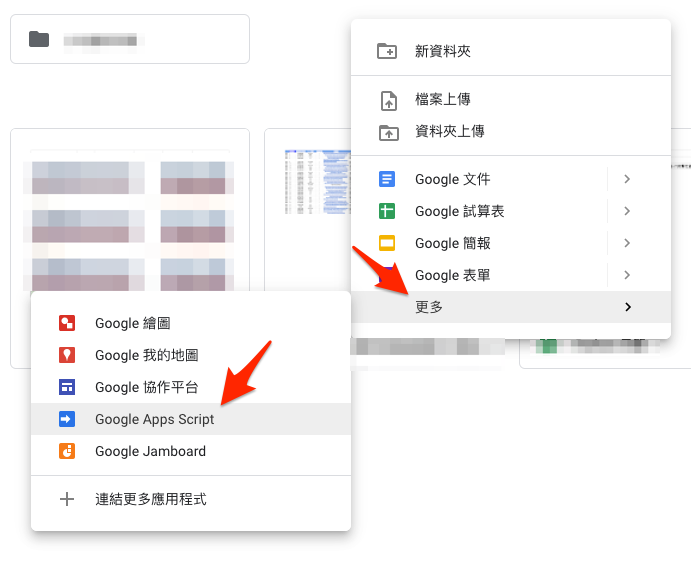Click the folder upload icon

tap(387, 132)
